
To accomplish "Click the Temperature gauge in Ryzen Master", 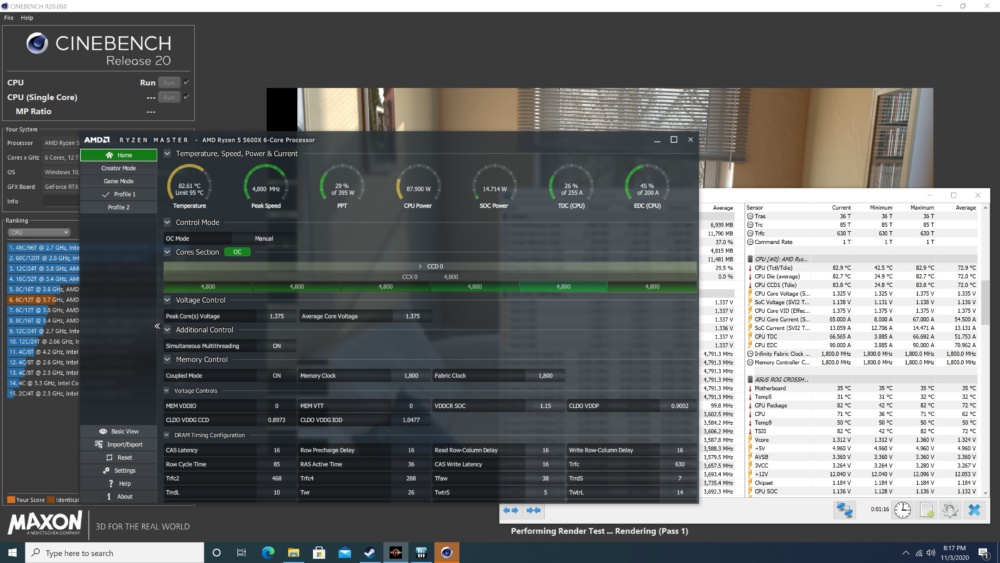I will tap(189, 186).
